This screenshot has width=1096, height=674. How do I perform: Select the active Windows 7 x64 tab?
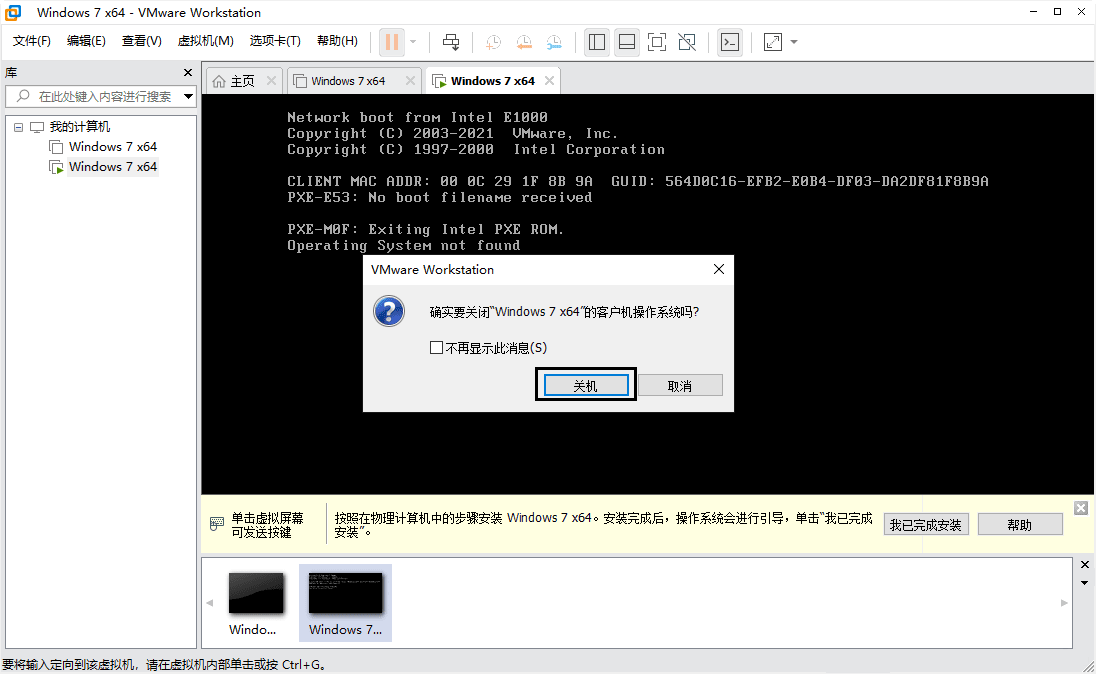[492, 81]
